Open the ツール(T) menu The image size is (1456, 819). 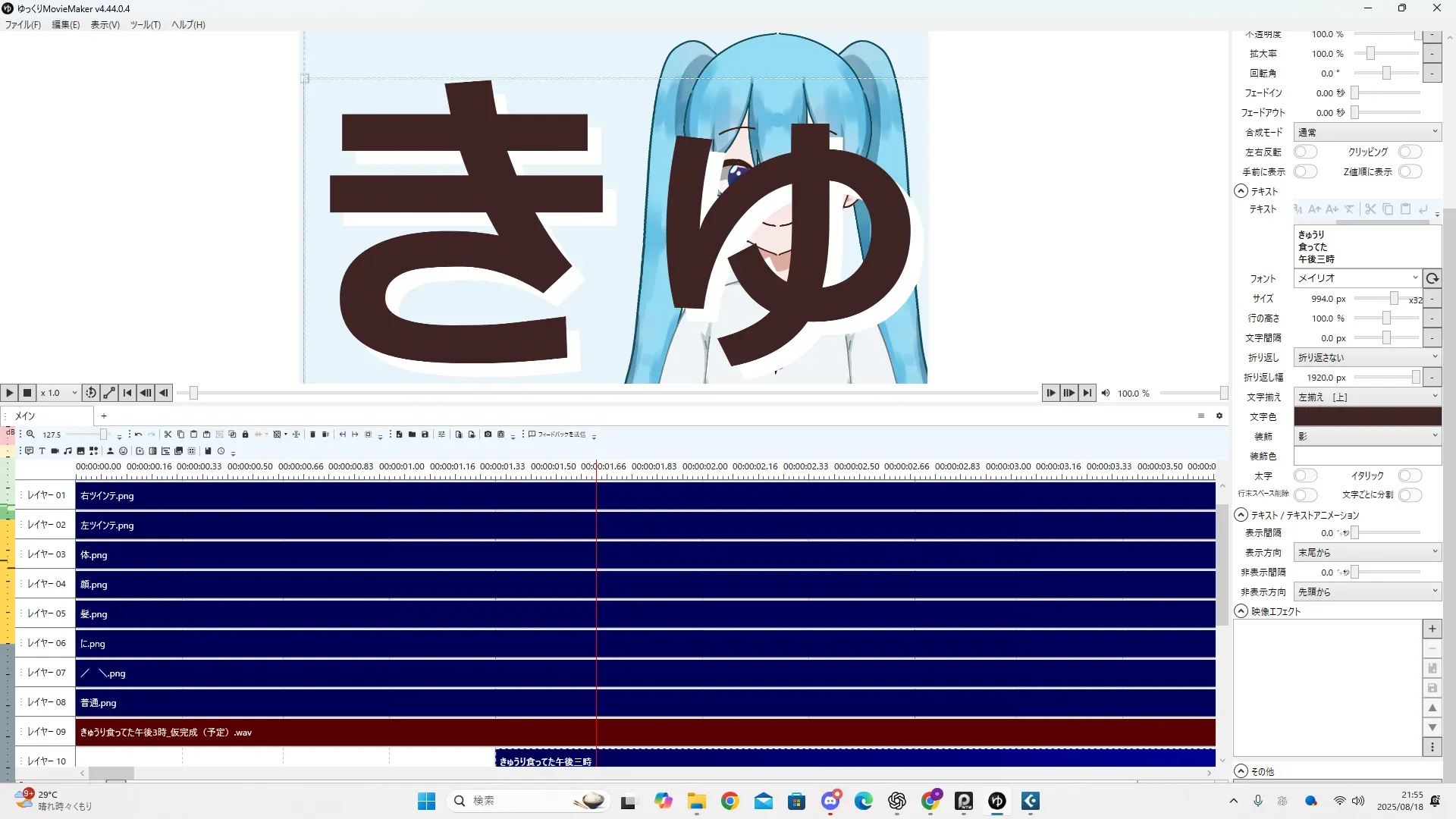(145, 24)
